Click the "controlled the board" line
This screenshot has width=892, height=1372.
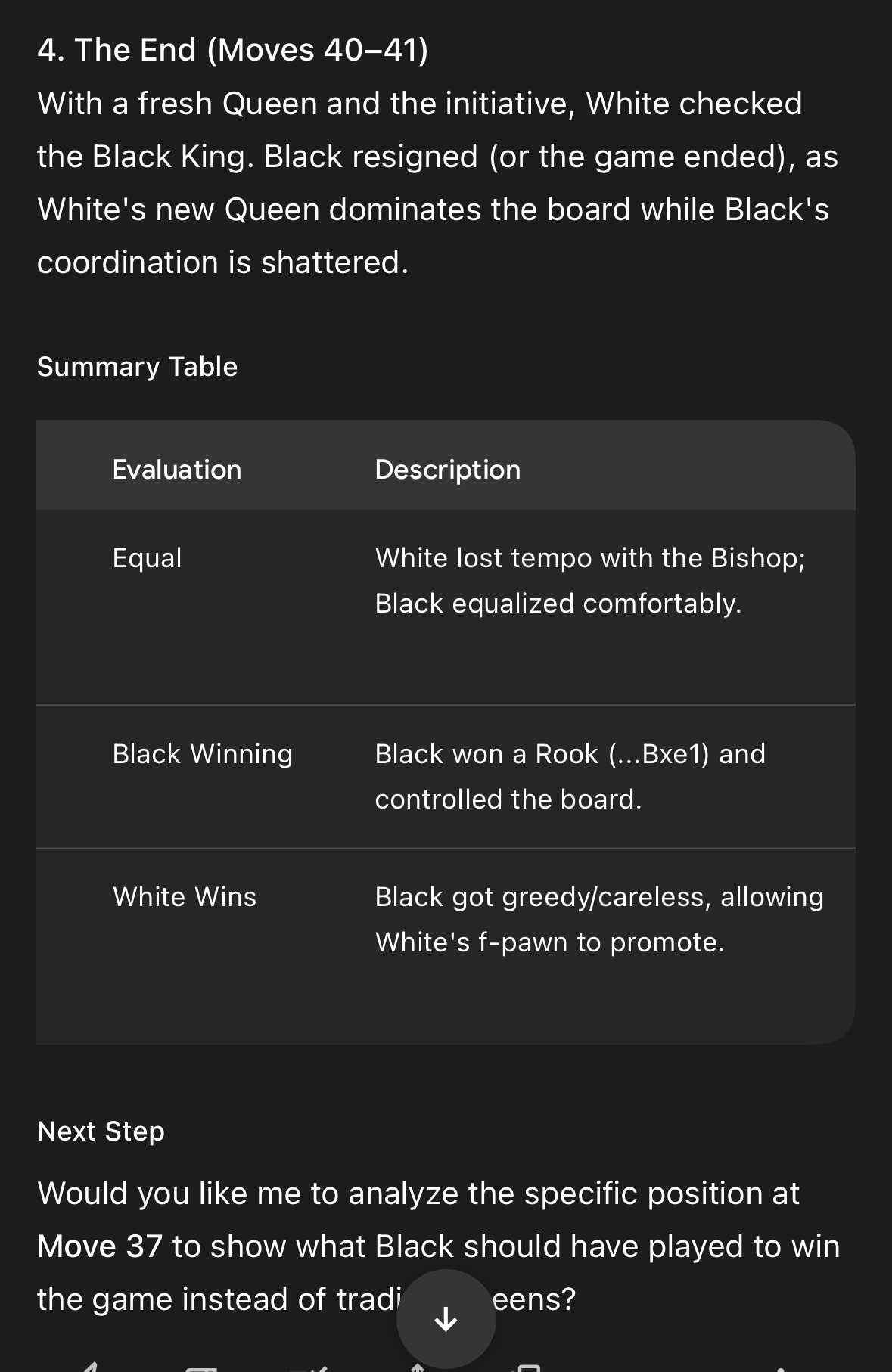coord(508,799)
